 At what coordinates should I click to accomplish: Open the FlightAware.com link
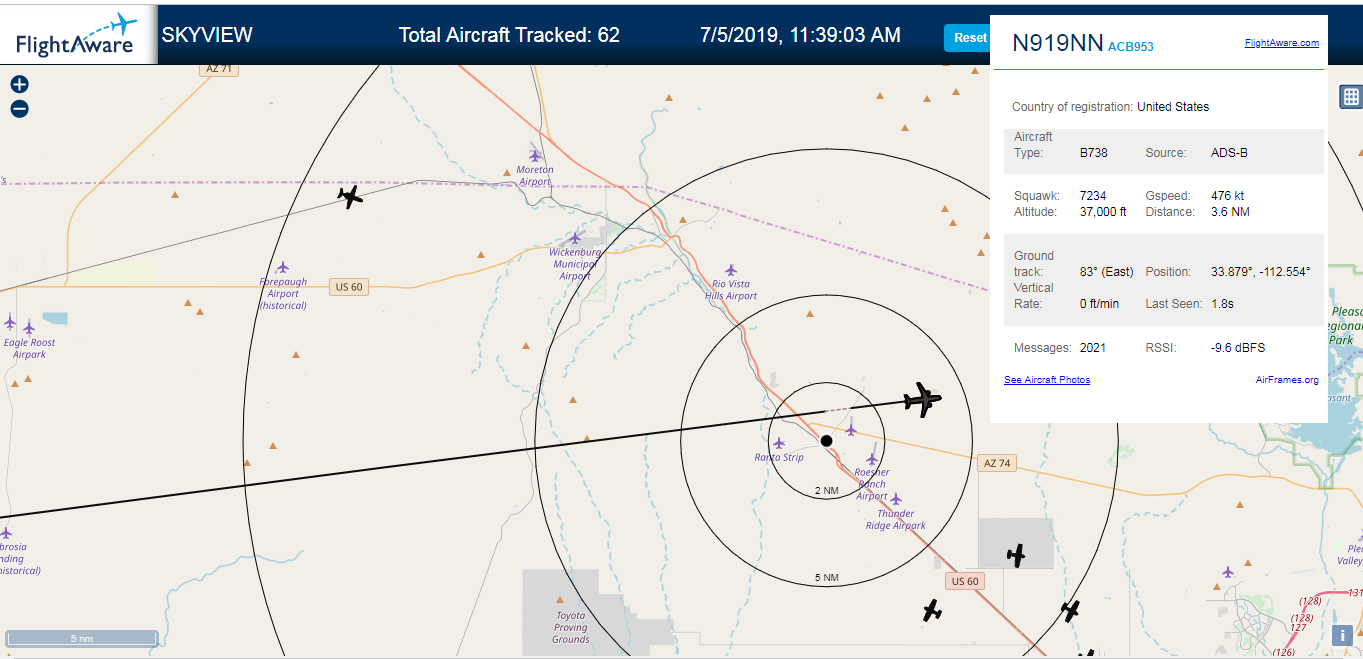click(1282, 43)
